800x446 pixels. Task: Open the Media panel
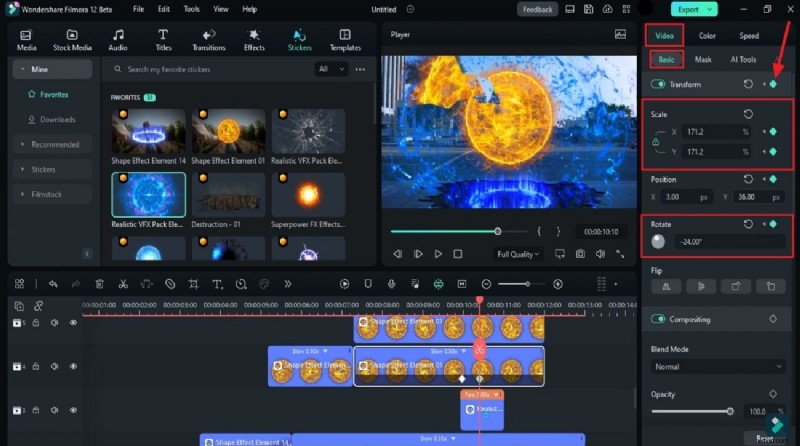point(26,40)
